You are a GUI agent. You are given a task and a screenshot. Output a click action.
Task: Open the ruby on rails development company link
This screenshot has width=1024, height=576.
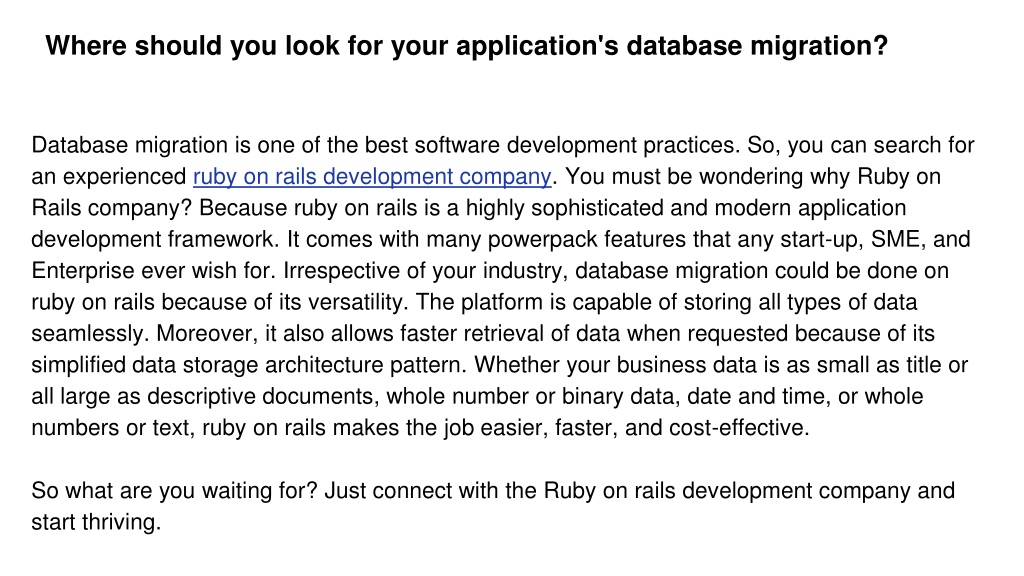coord(372,177)
